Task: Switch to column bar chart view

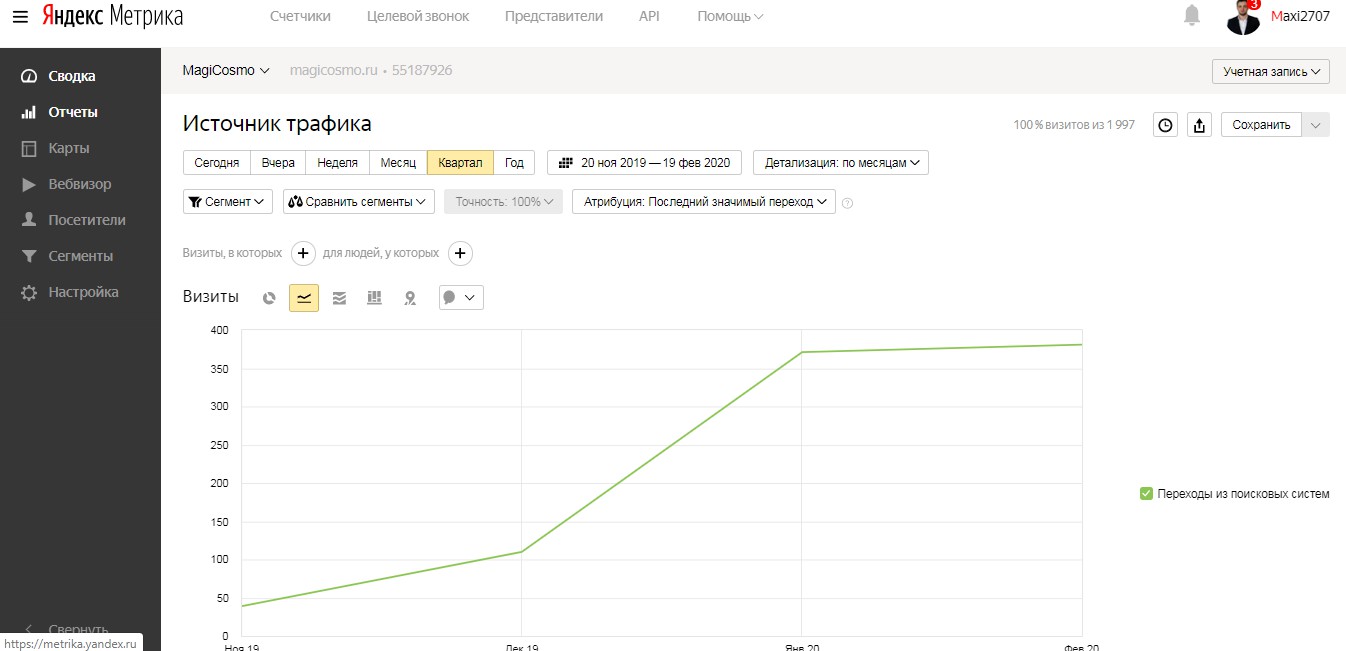Action: tap(374, 298)
